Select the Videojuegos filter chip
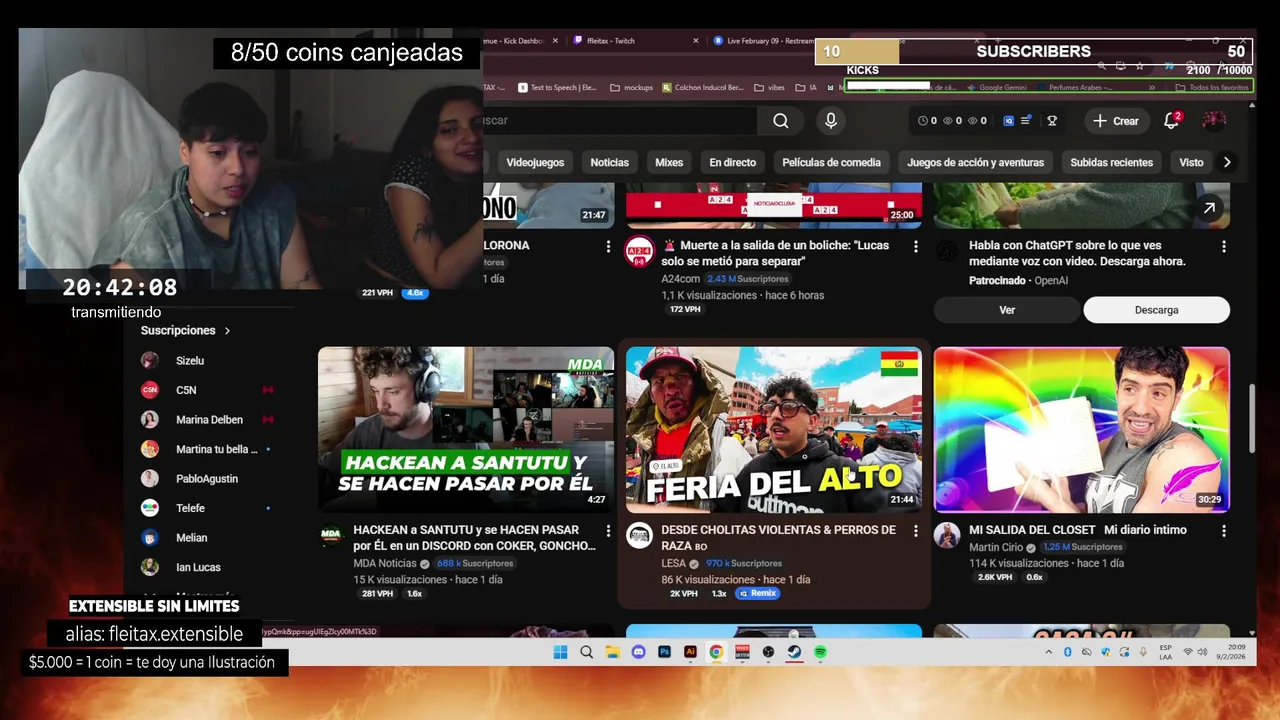The image size is (1280, 720). pyautogui.click(x=534, y=162)
